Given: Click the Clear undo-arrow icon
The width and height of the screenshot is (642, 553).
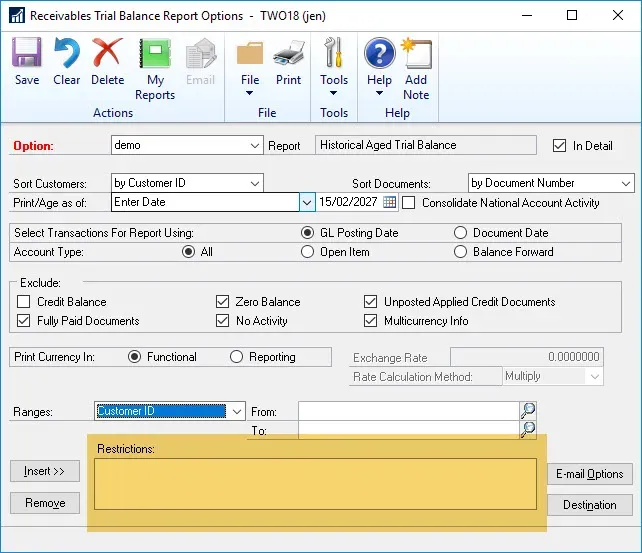Looking at the screenshot, I should pyautogui.click(x=67, y=60).
